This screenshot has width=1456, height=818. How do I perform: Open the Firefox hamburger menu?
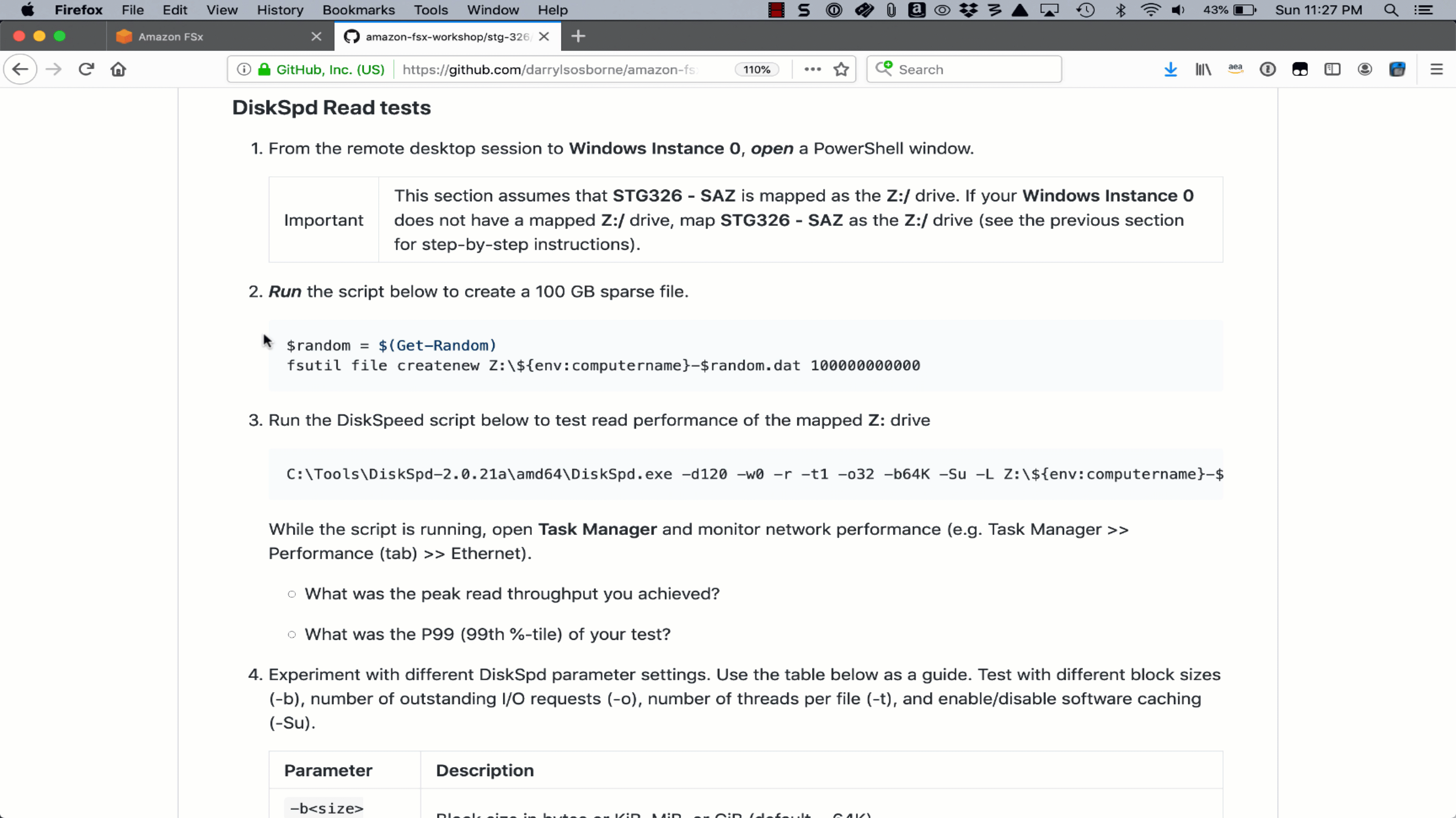pos(1436,69)
